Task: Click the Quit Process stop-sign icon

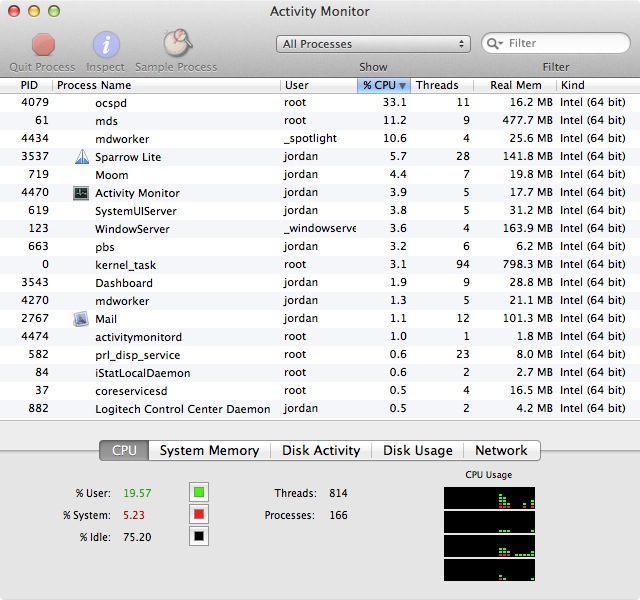Action: pos(43,44)
